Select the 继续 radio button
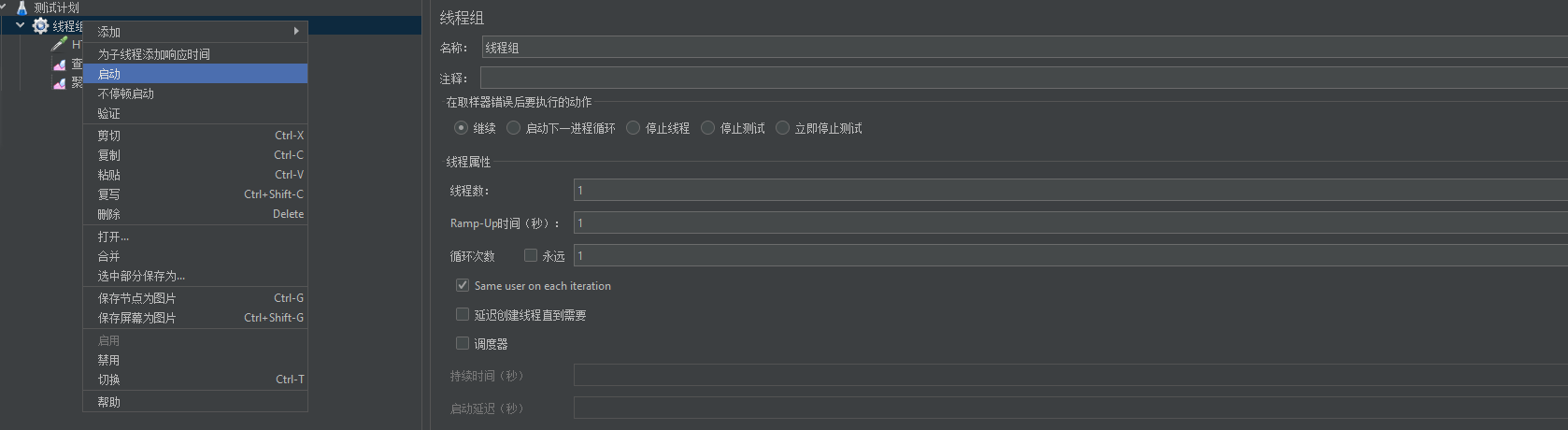Screen dimensions: 1568x430 [461, 128]
